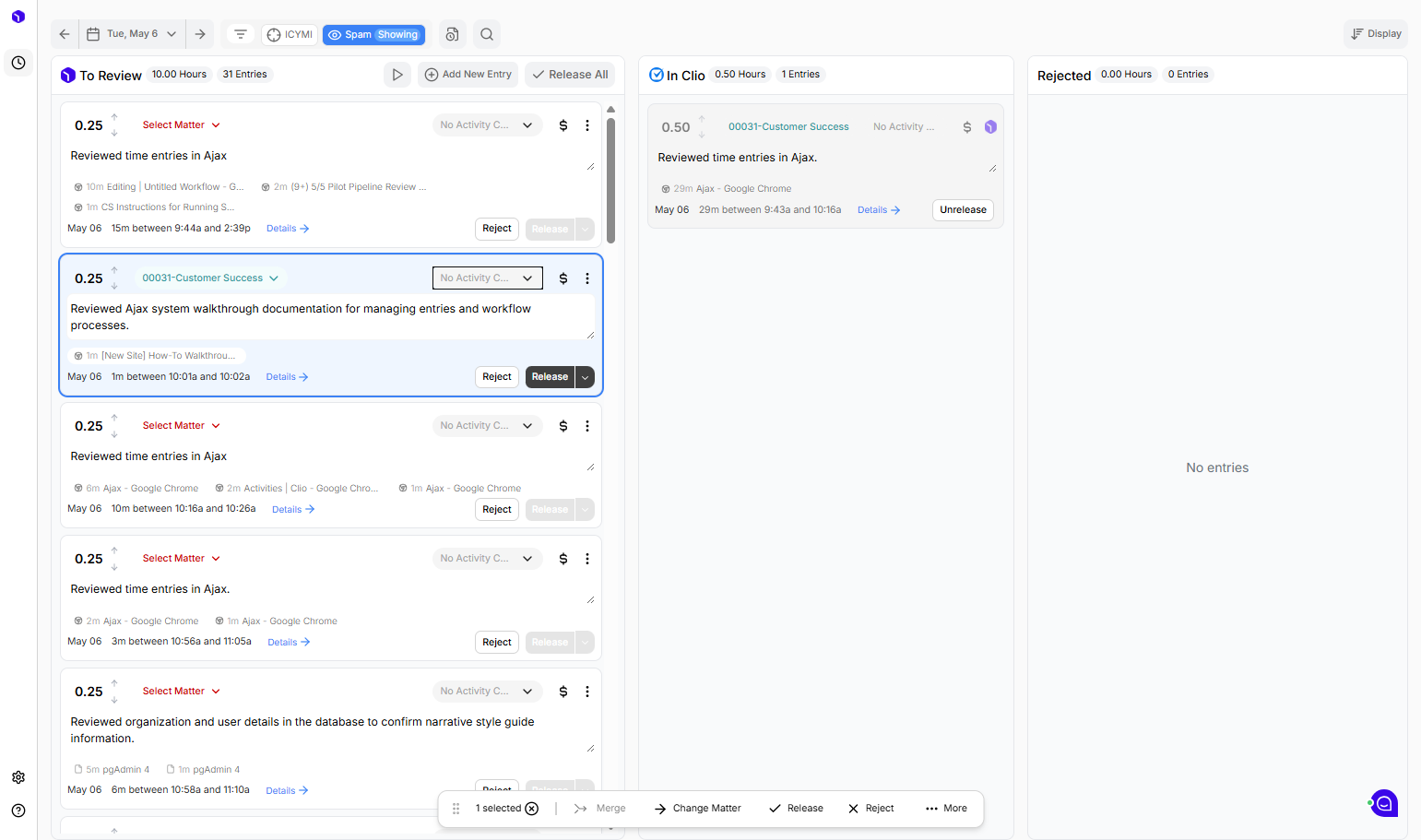Click the app logo in the sidebar
Screen dimensions: 1421x840
18,17
